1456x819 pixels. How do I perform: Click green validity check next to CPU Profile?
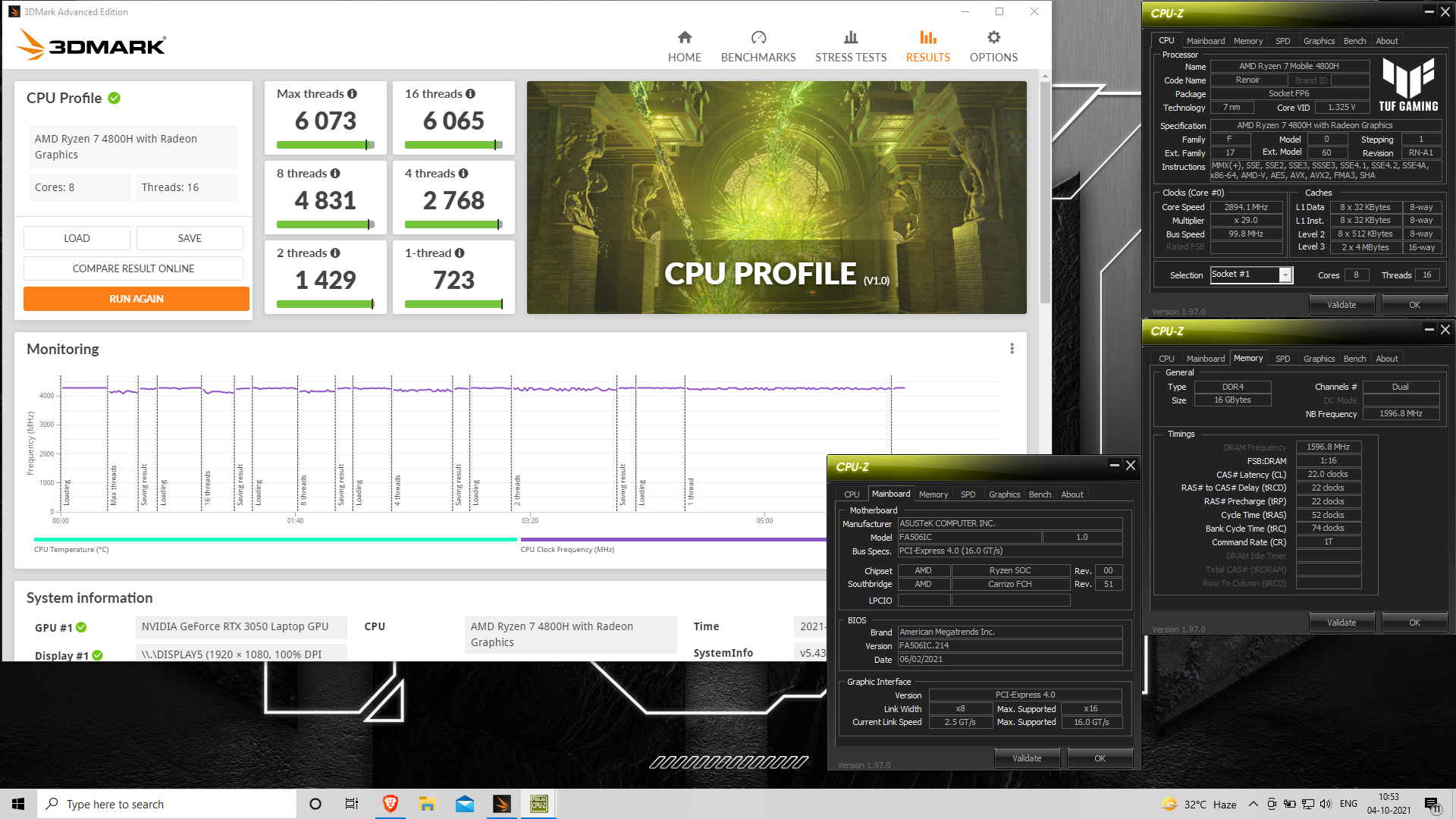click(x=115, y=98)
